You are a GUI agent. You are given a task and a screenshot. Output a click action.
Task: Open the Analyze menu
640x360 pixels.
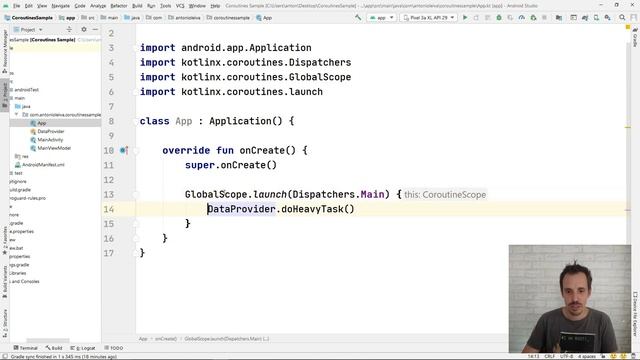98,6
